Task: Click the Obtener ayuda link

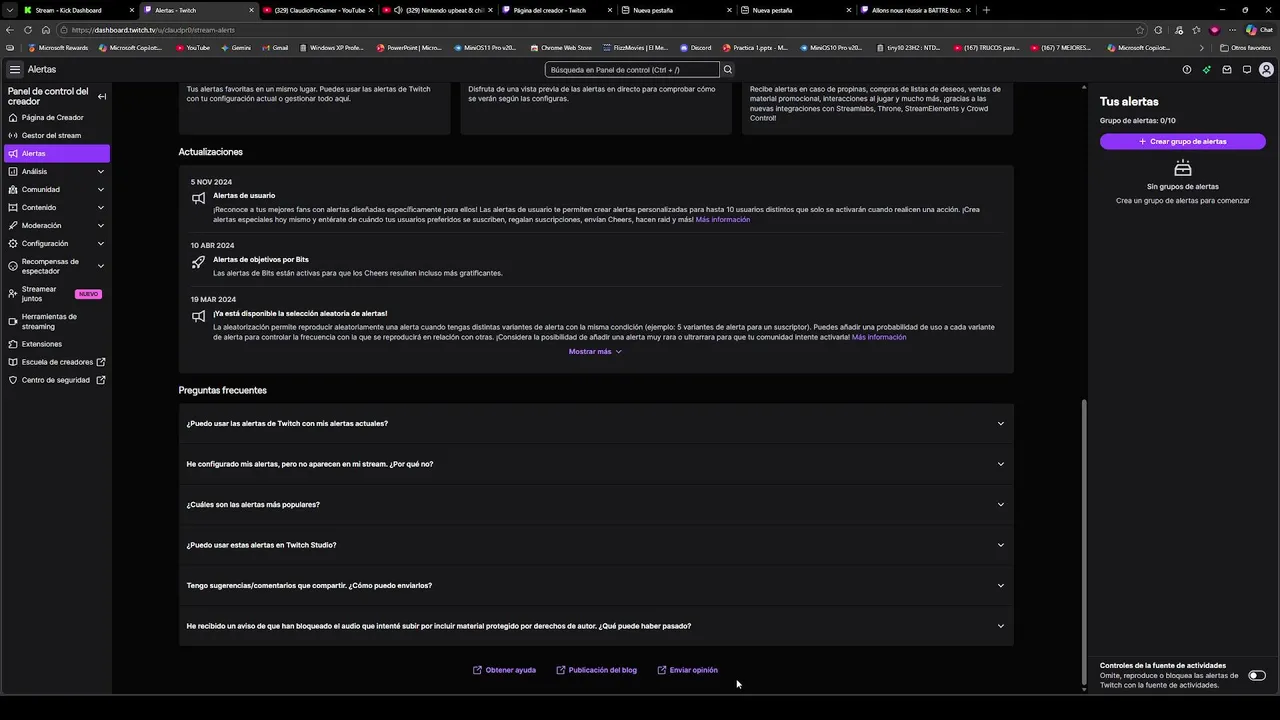Action: (x=504, y=670)
